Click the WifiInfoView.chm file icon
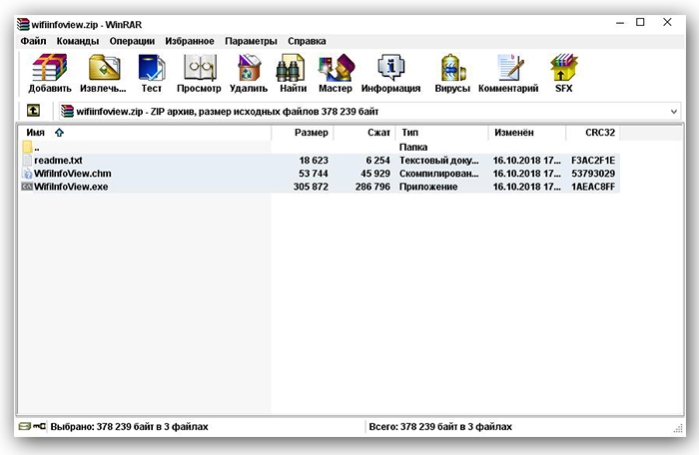 point(27,174)
